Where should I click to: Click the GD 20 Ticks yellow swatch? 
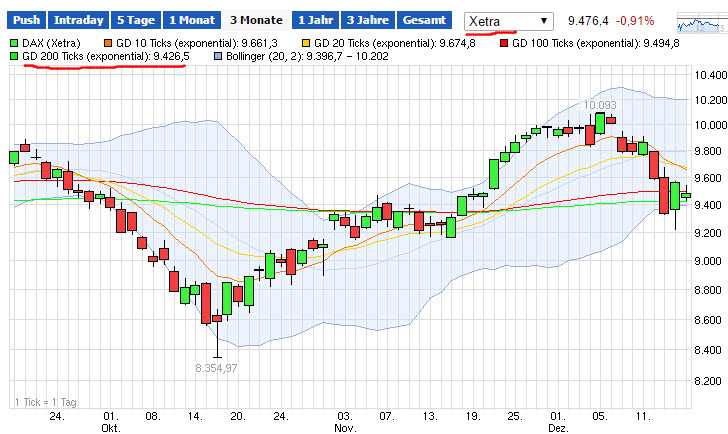[306, 43]
